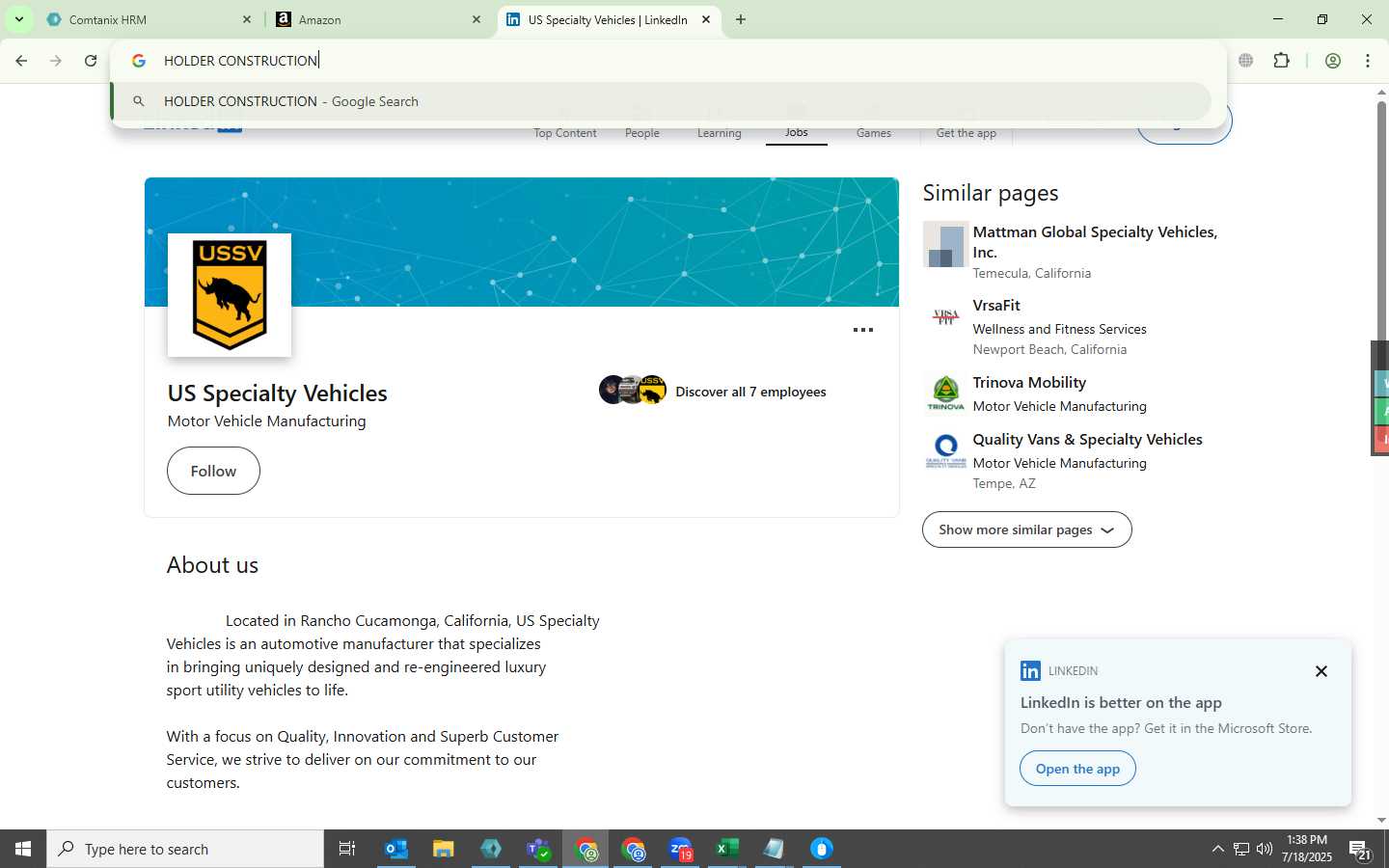Open the Games nav item

pos(874,125)
